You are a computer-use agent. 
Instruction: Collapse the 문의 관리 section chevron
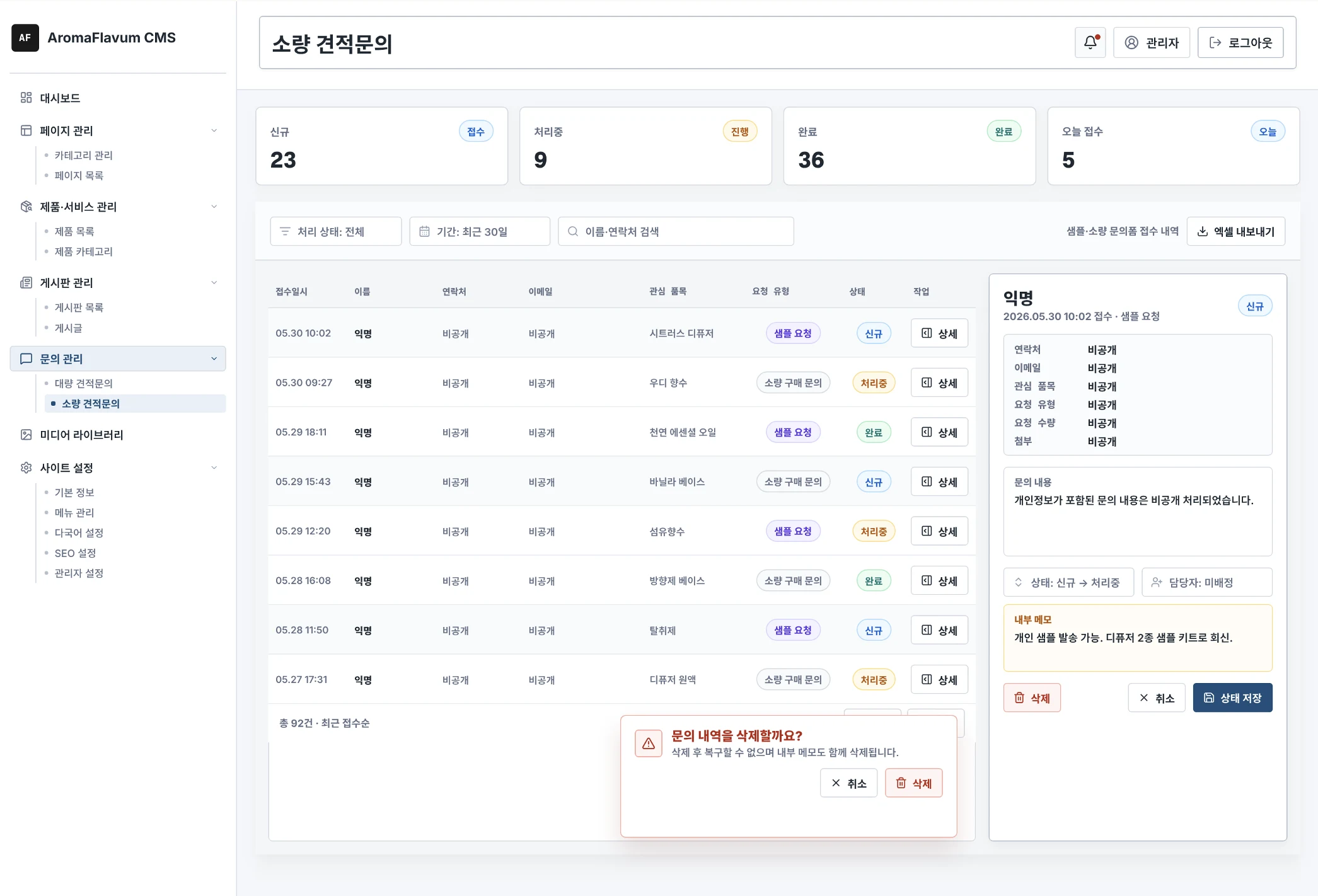(214, 359)
